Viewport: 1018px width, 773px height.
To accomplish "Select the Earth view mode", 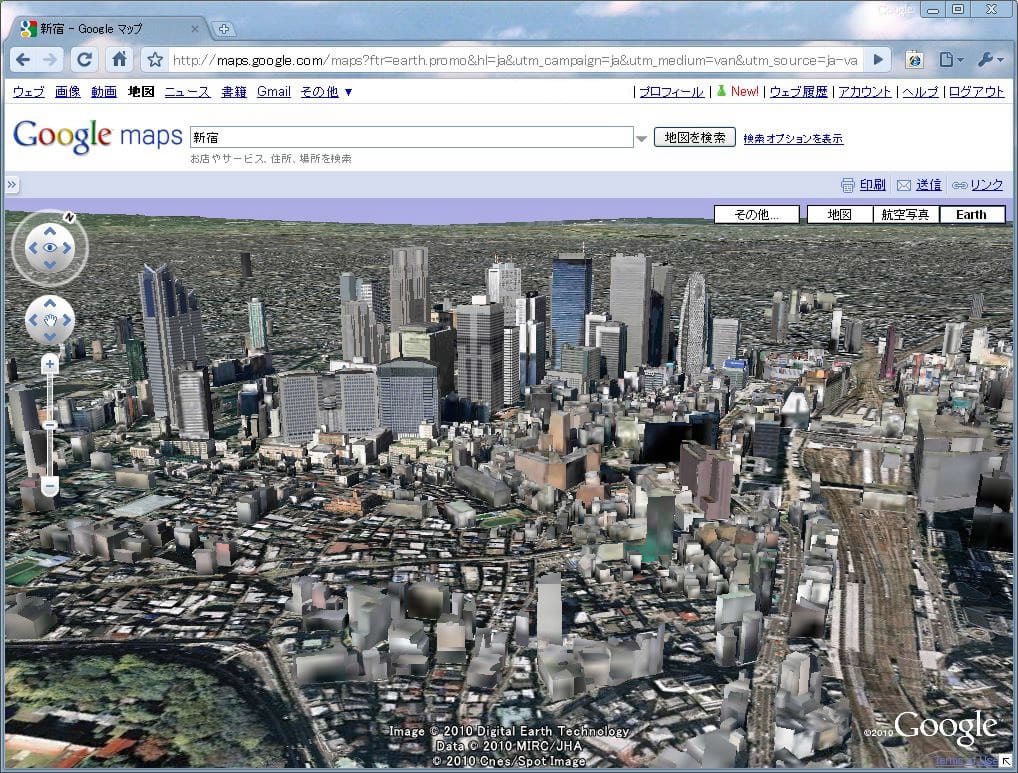I will (x=971, y=214).
